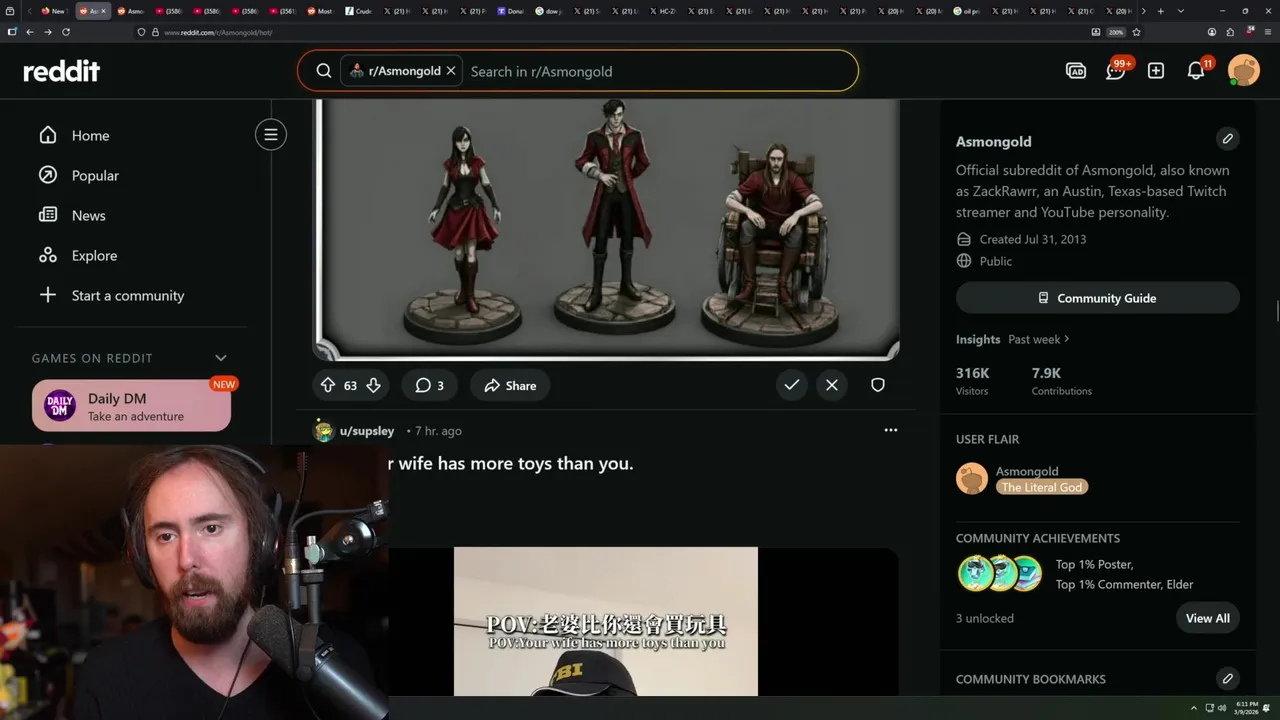Remove the post with X icon
1280x720 pixels.
pos(832,385)
